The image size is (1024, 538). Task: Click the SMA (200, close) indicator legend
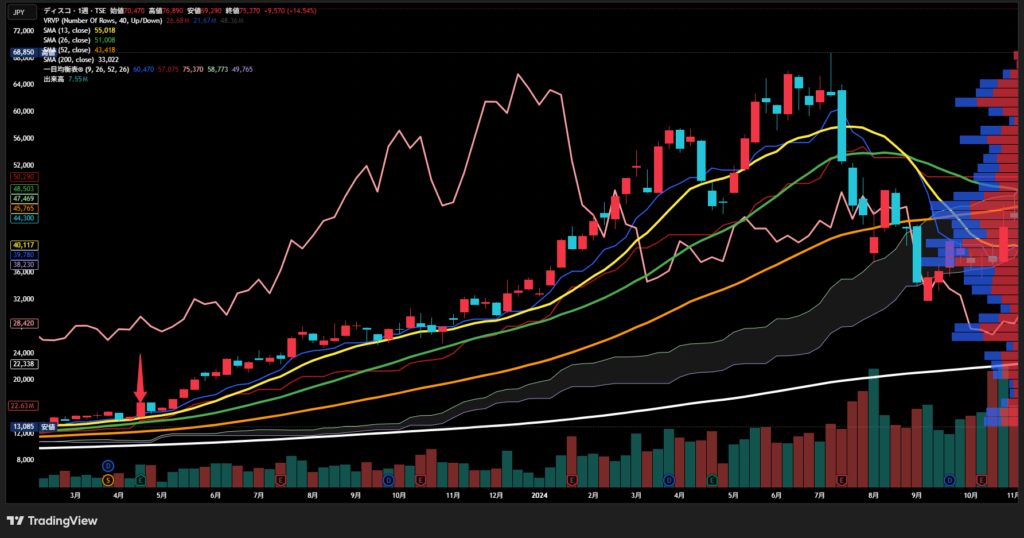point(77,60)
